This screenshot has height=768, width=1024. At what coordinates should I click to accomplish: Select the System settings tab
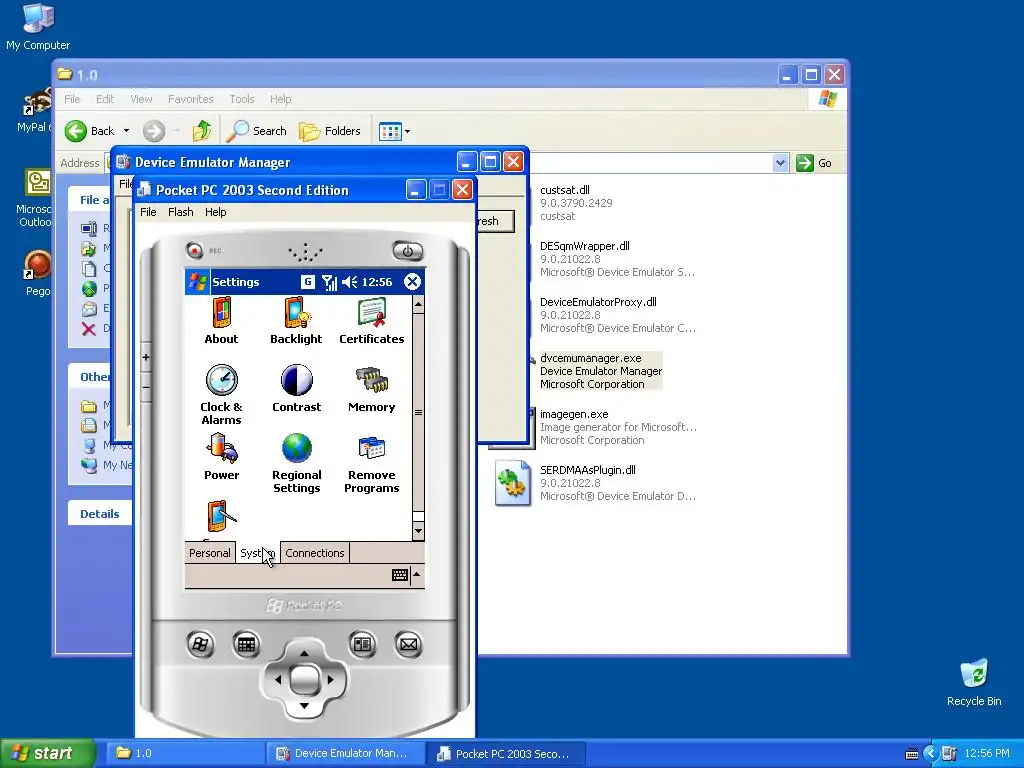(257, 552)
